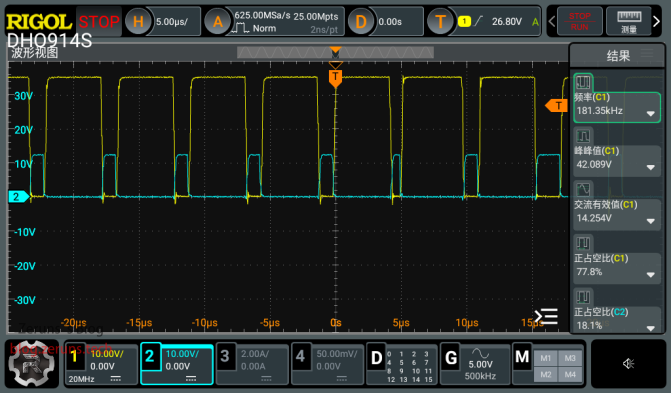This screenshot has height=394, width=672.
Task: Toggle channel 3 on
Action: pos(252,364)
